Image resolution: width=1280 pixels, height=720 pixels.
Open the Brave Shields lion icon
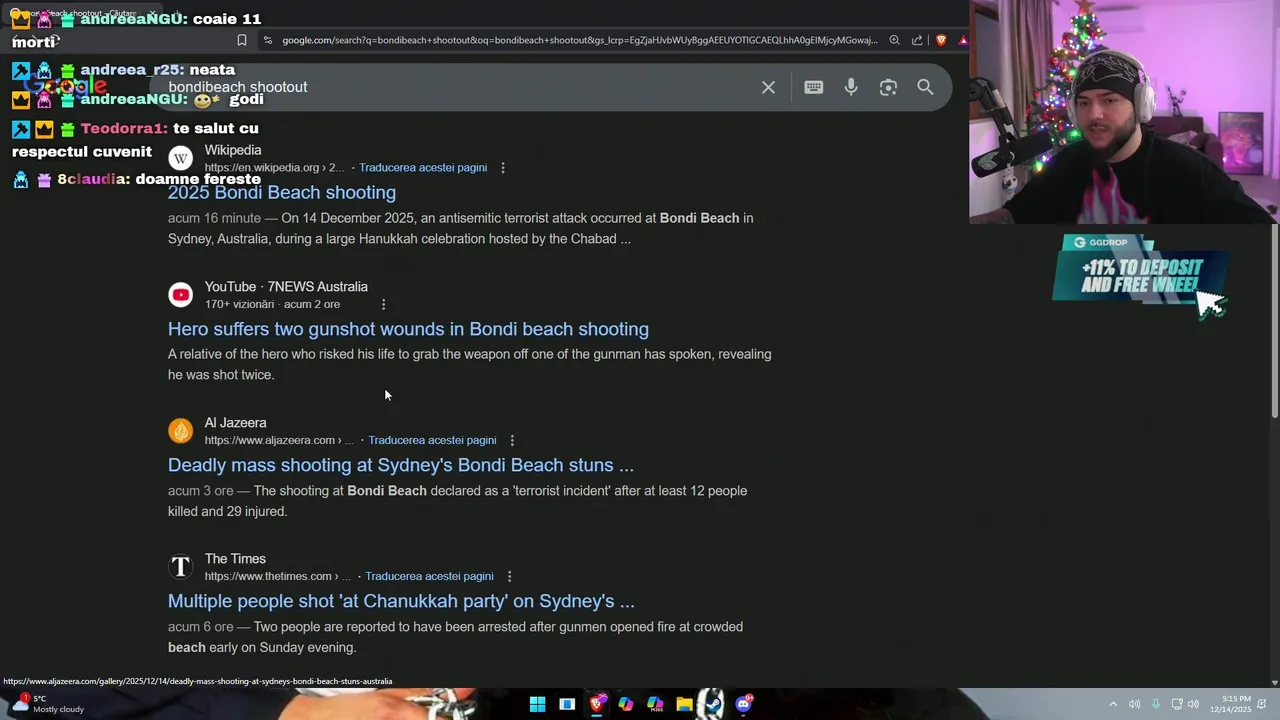pos(941,40)
